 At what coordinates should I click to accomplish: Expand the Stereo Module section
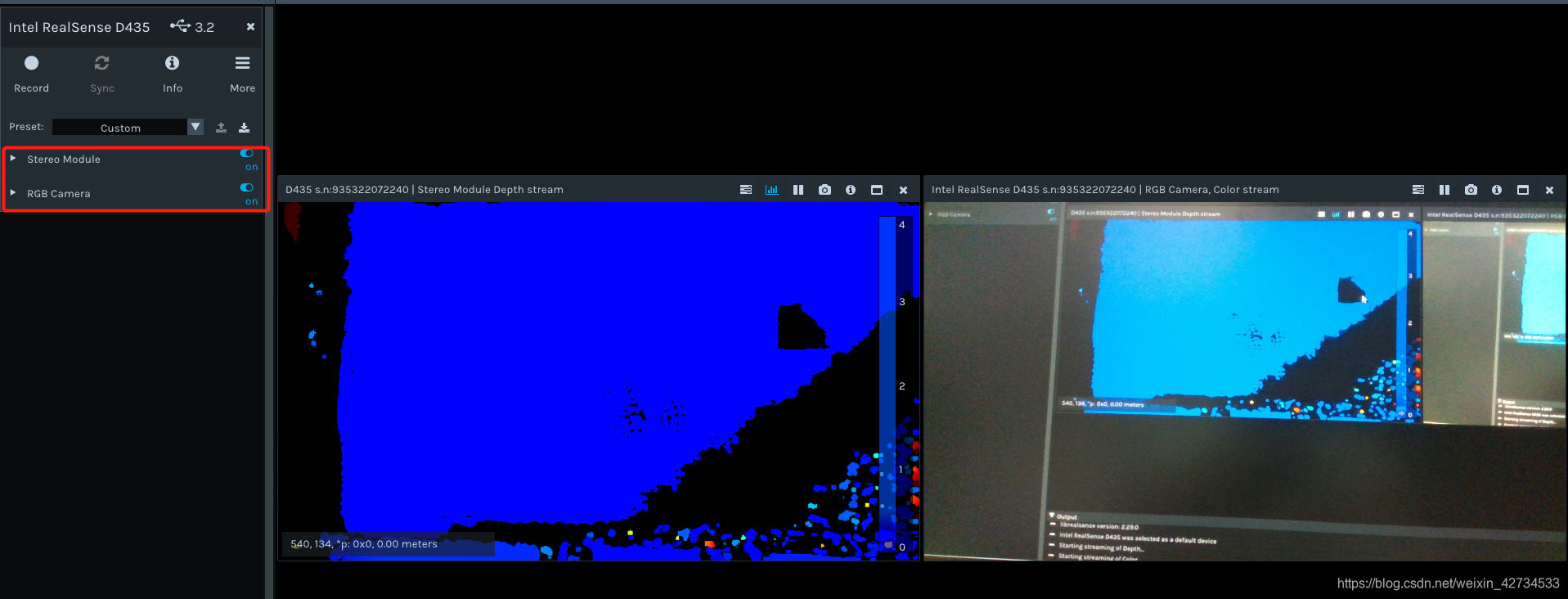tap(13, 159)
